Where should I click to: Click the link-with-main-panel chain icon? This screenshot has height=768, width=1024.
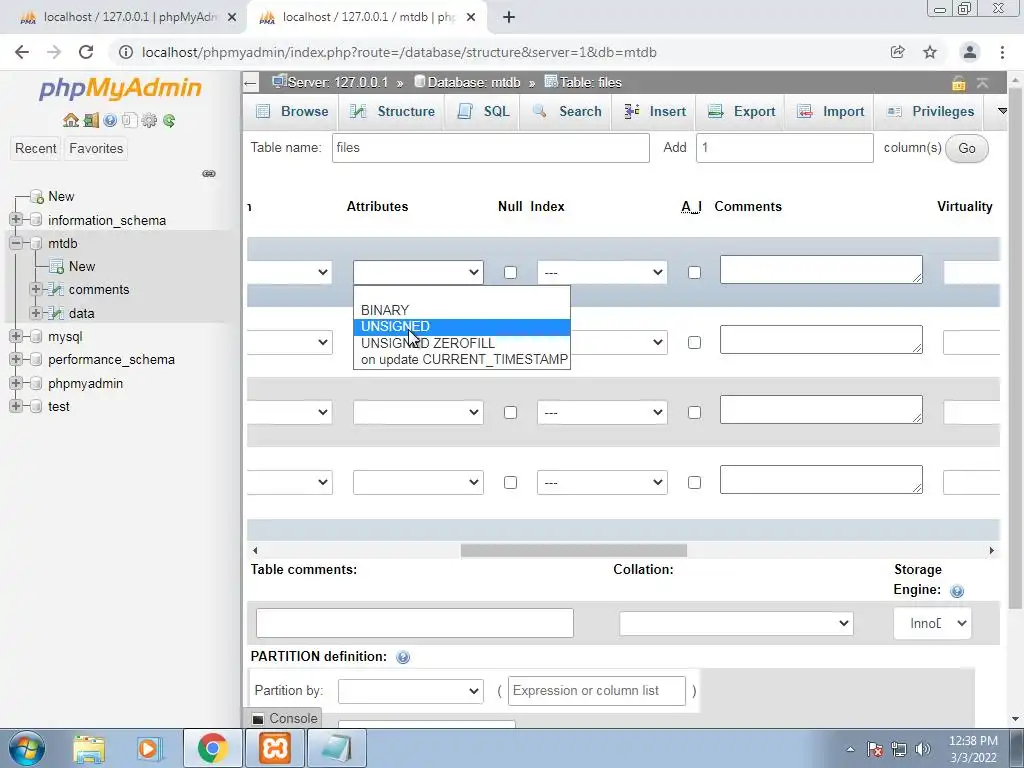coord(209,174)
